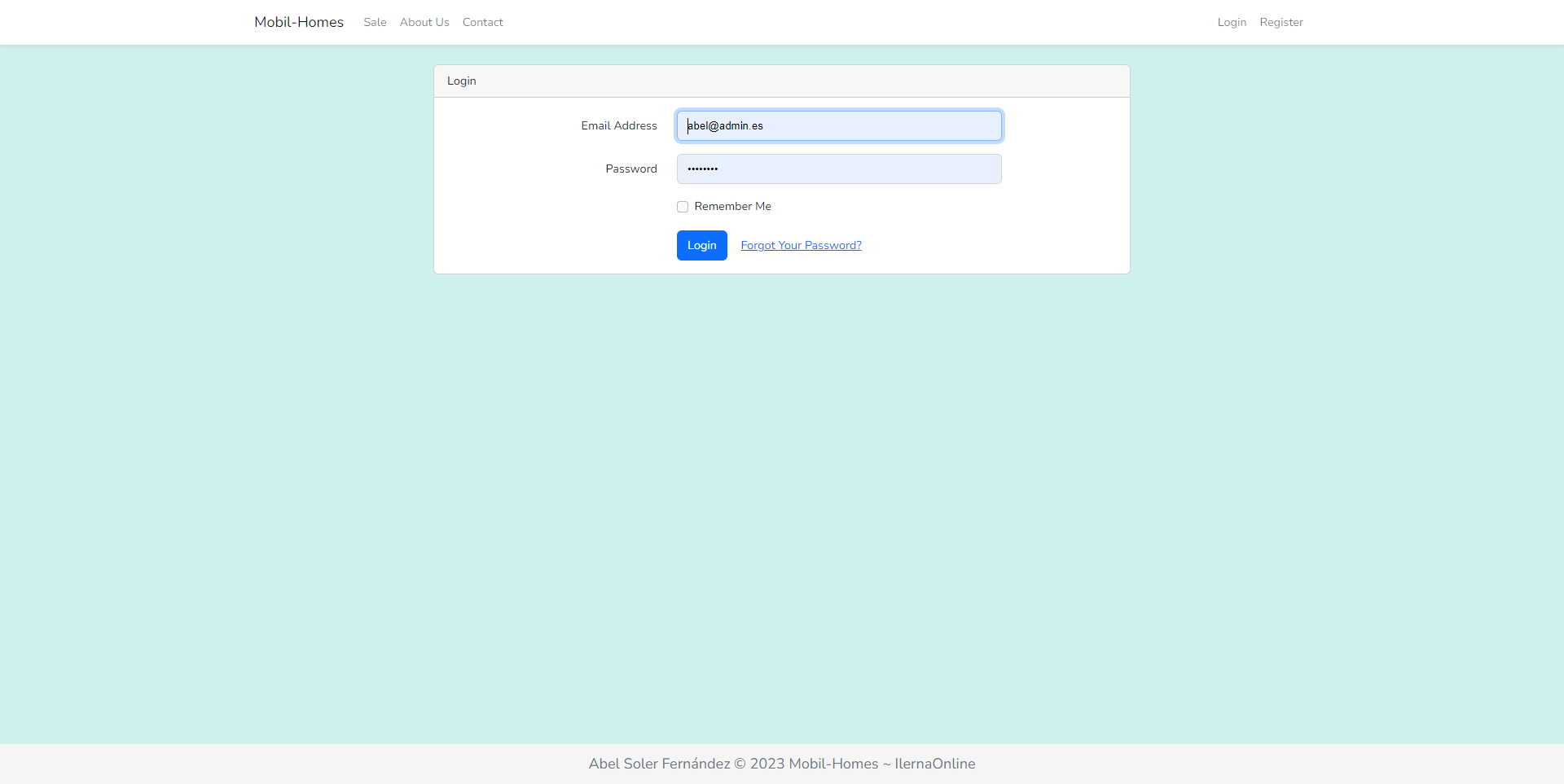Click the Login card header title
Viewport: 1564px width, 784px height.
[x=461, y=81]
